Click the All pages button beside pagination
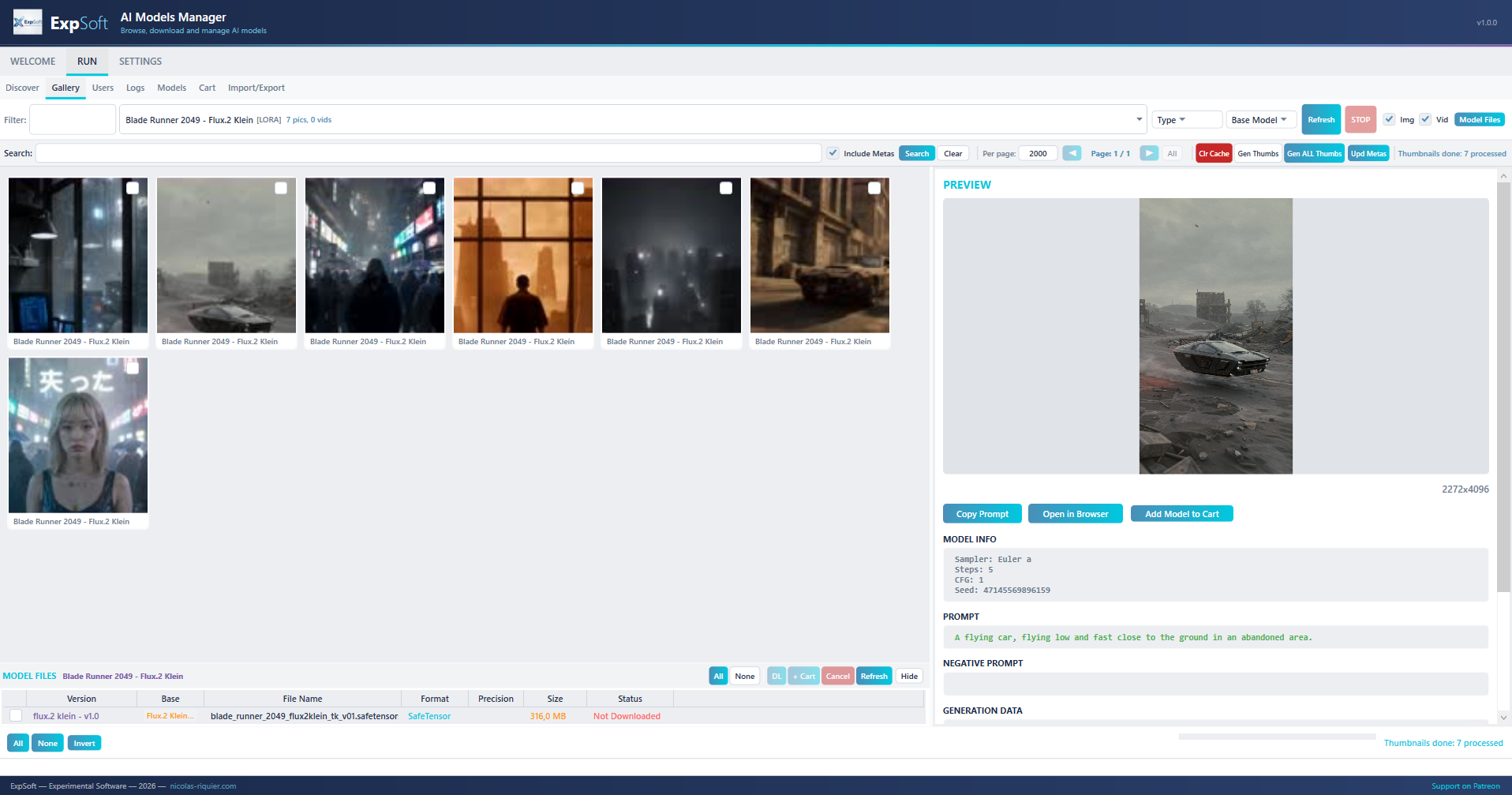1512x795 pixels. pos(1172,153)
